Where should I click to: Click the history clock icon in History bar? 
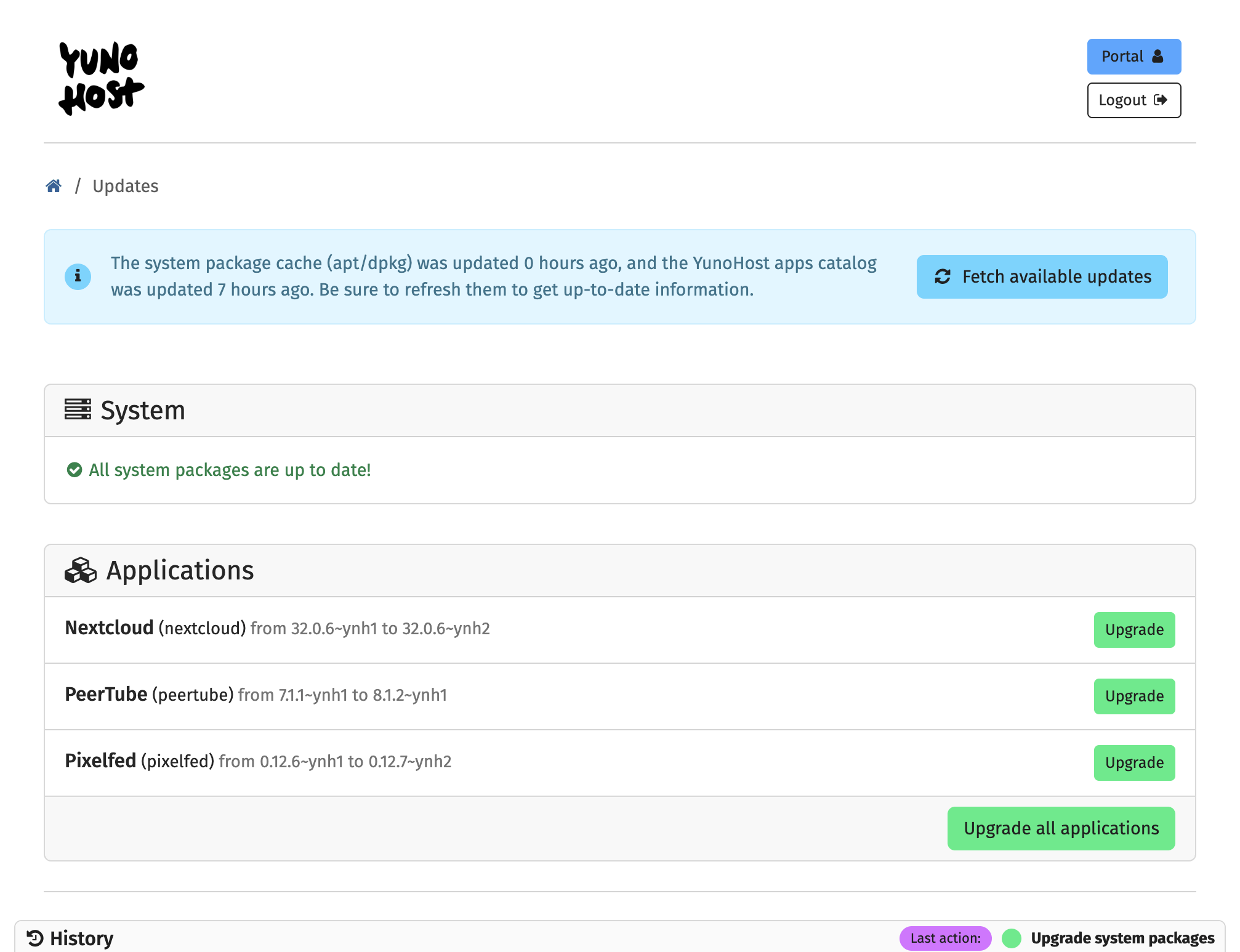pyautogui.click(x=35, y=937)
